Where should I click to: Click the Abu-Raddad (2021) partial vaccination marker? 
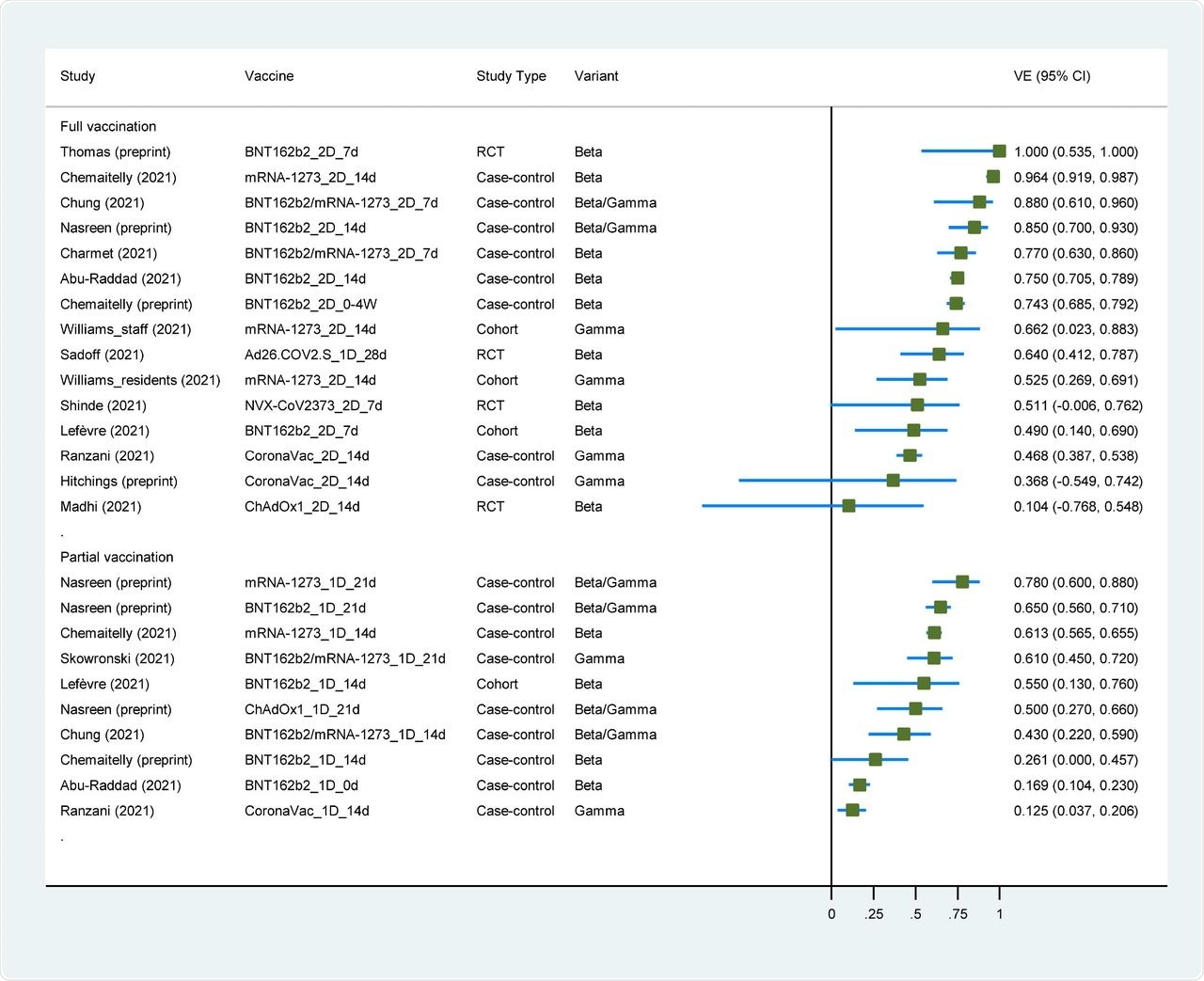coord(861,785)
